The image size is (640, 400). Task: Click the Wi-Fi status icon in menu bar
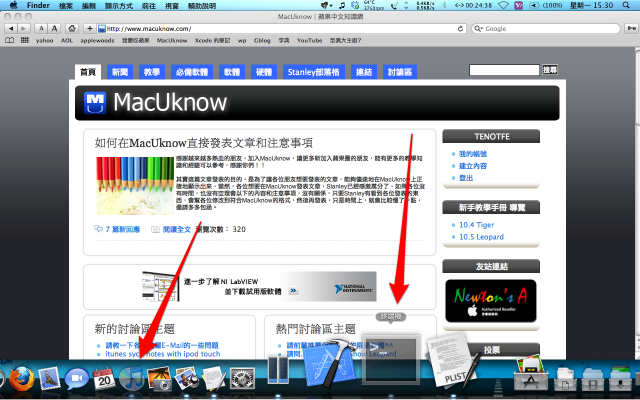point(504,5)
